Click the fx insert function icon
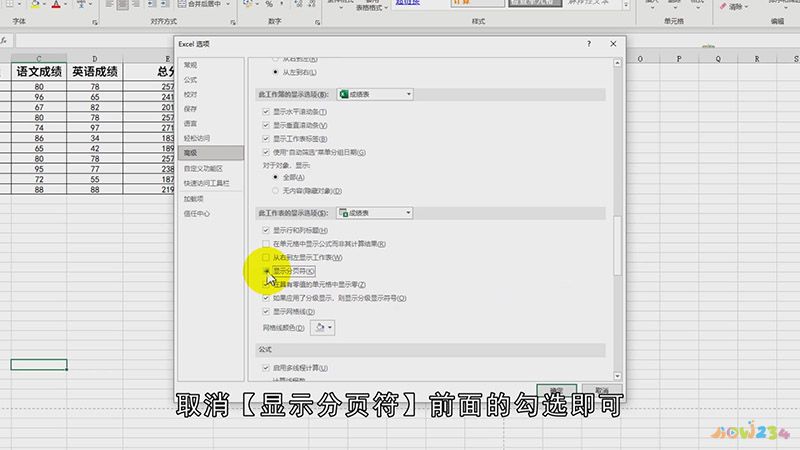The width and height of the screenshot is (800, 450). (4, 40)
